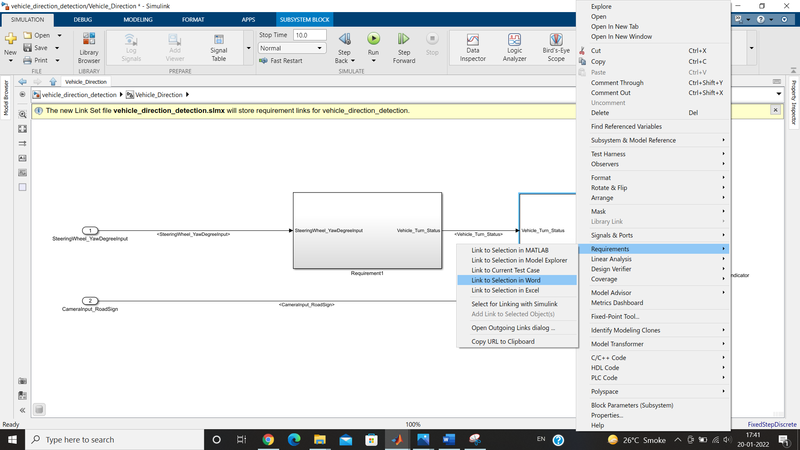Choose Comment Out in context menu
This screenshot has height=450, width=800.
(x=654, y=93)
